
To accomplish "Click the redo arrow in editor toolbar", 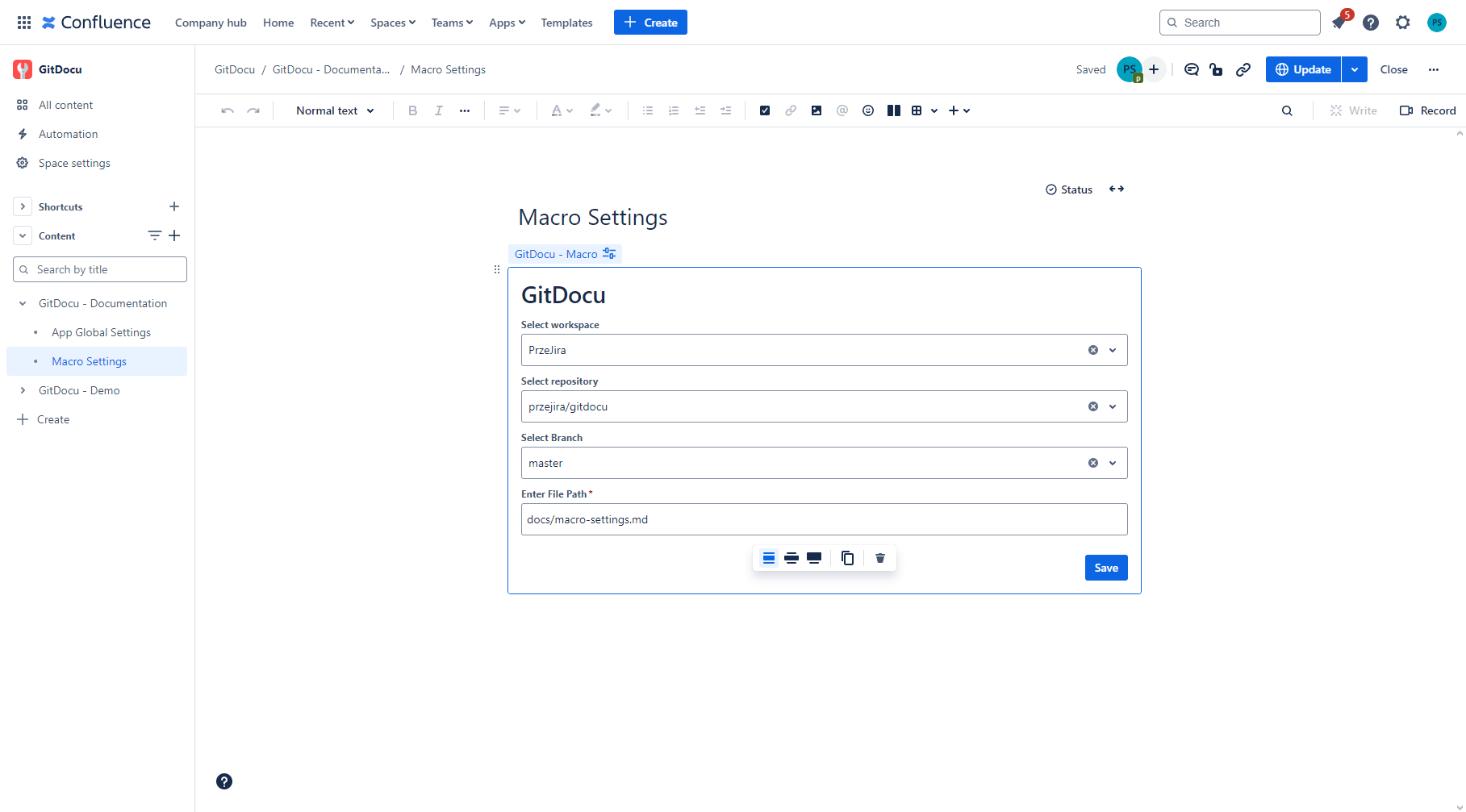I will click(x=253, y=110).
